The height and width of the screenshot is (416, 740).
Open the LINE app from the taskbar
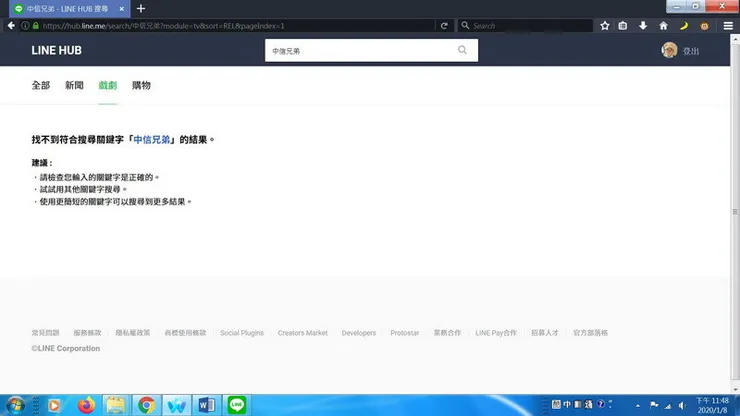click(236, 405)
